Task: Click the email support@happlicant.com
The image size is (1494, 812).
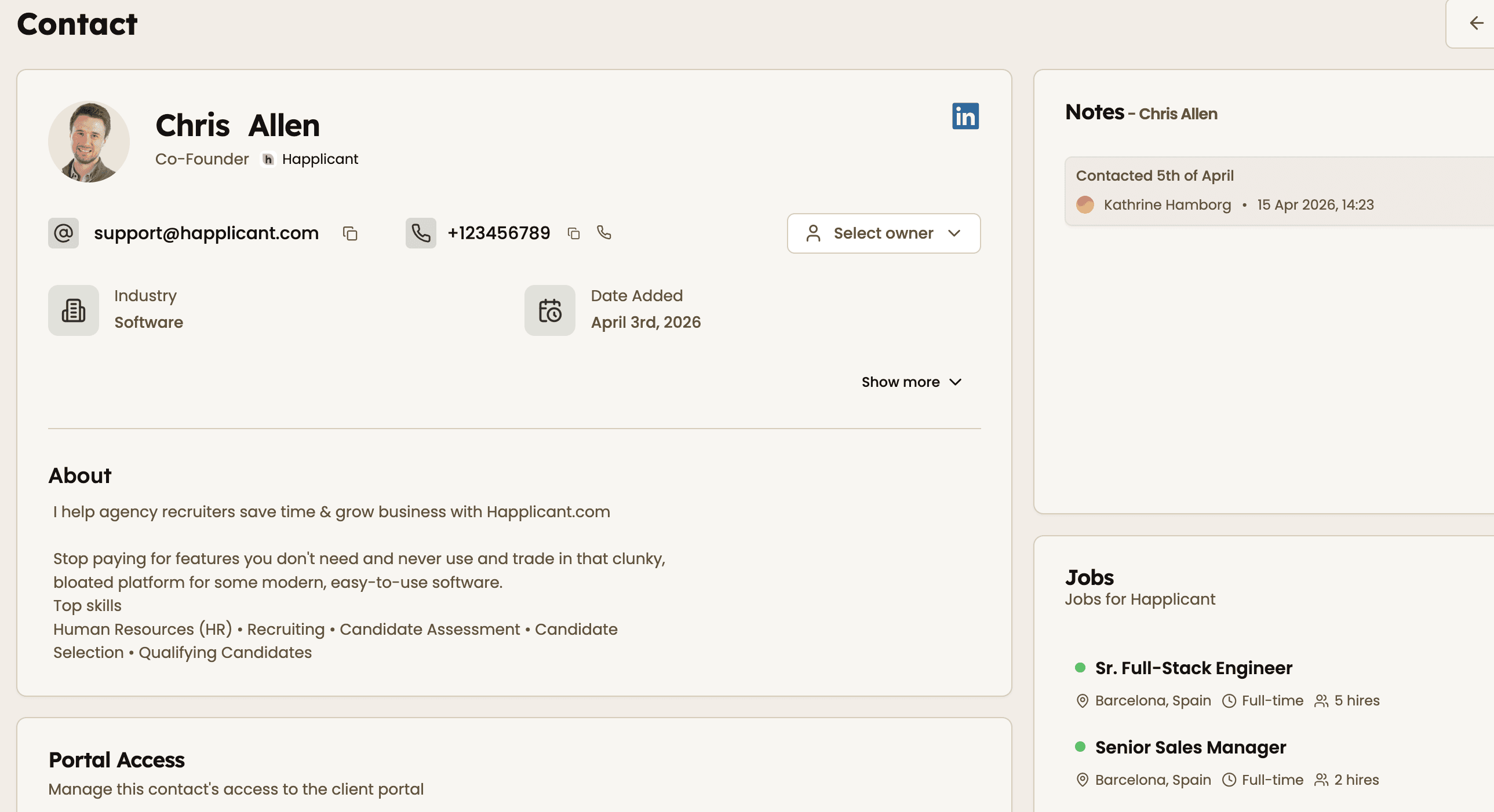Action: 206,233
